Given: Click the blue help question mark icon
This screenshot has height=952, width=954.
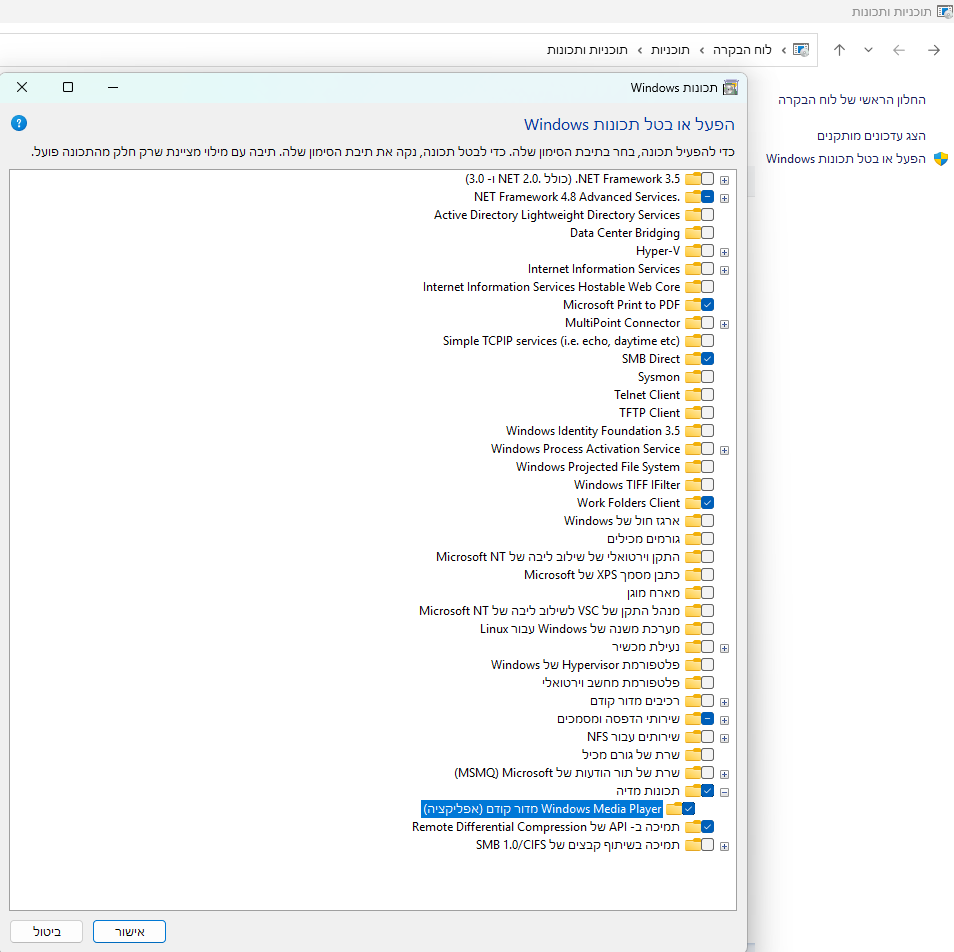Looking at the screenshot, I should click(19, 123).
